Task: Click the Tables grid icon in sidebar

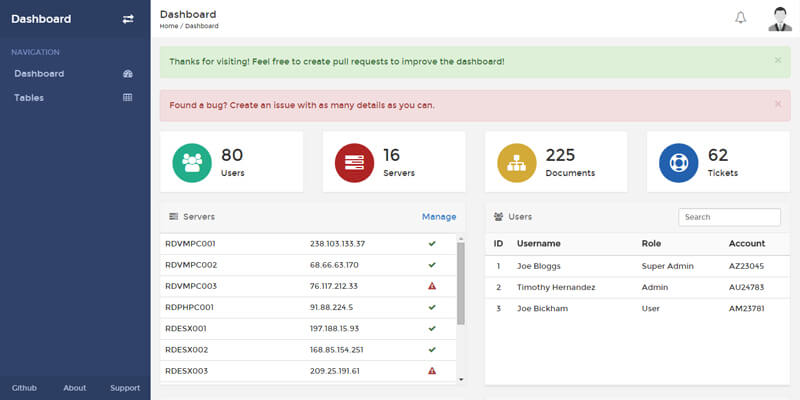Action: pos(127,98)
